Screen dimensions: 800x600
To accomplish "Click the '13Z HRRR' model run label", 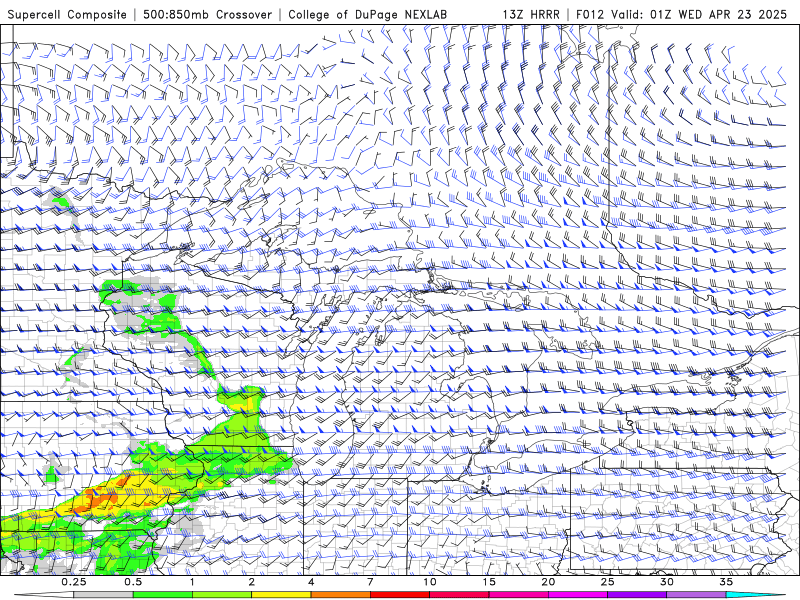I will point(531,14).
